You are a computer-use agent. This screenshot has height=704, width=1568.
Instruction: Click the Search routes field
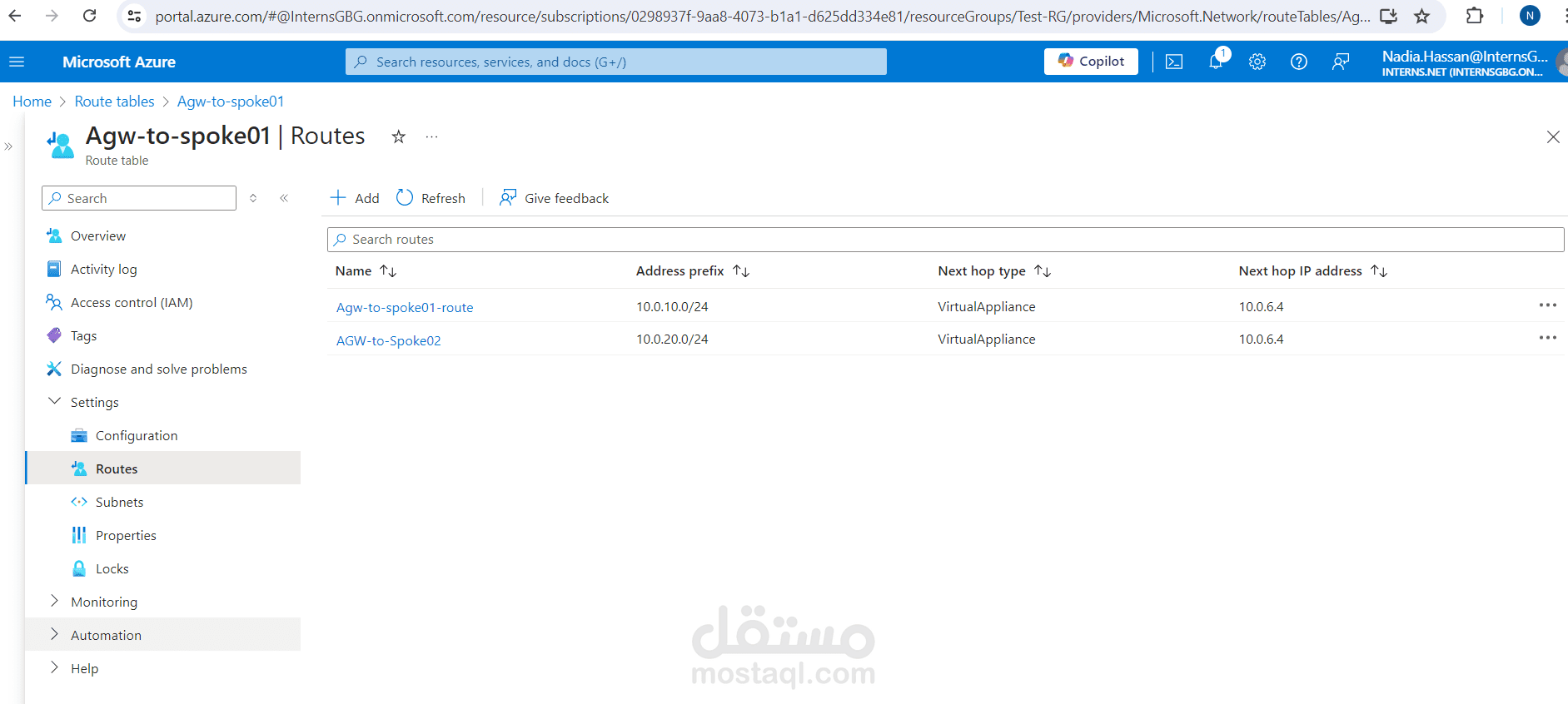tap(945, 240)
